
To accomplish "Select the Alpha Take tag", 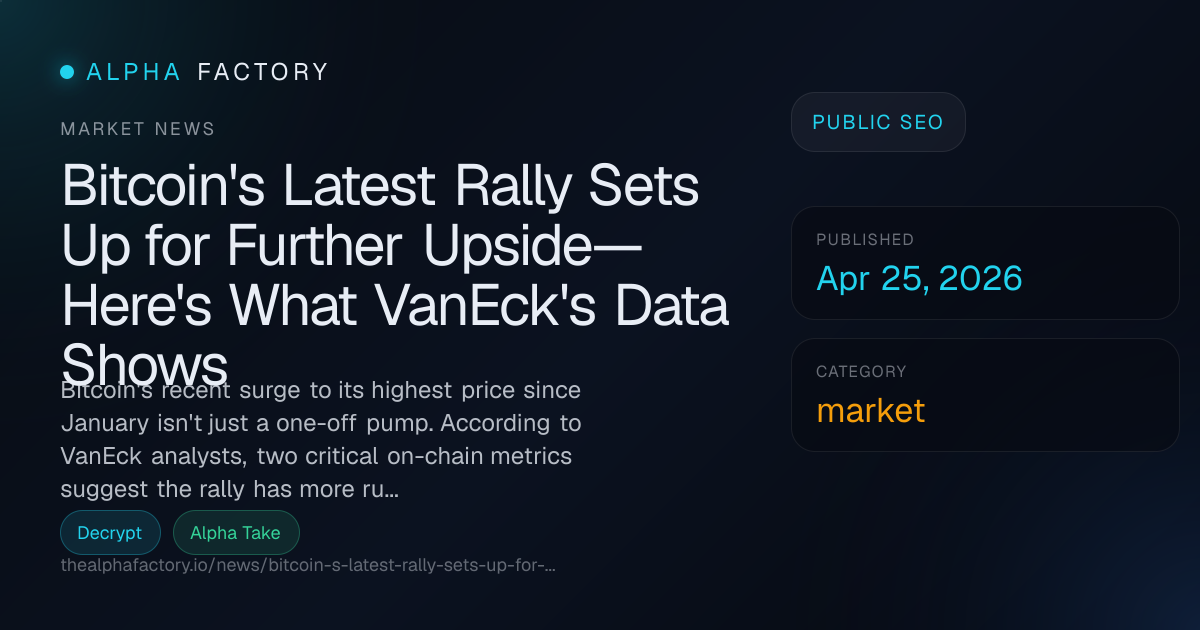I will pyautogui.click(x=235, y=533).
